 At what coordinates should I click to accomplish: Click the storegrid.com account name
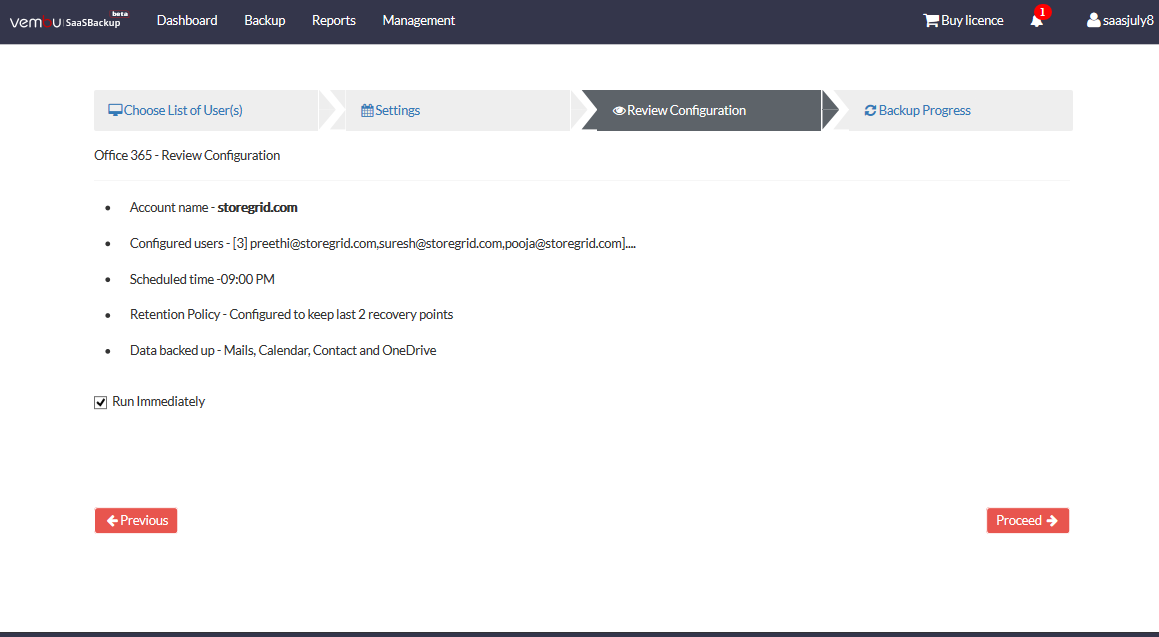(x=257, y=208)
